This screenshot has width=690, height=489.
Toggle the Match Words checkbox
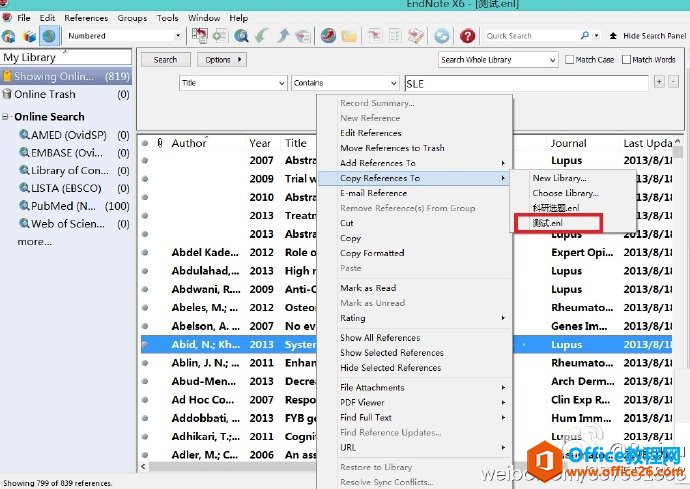pyautogui.click(x=626, y=59)
